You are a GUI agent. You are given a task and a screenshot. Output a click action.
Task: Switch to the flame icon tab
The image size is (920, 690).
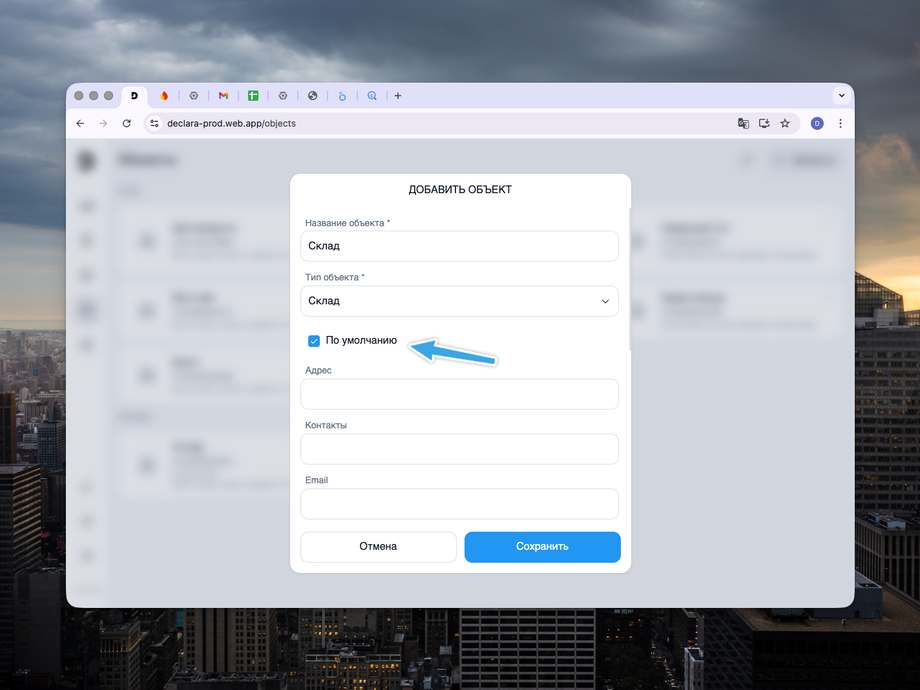point(164,96)
